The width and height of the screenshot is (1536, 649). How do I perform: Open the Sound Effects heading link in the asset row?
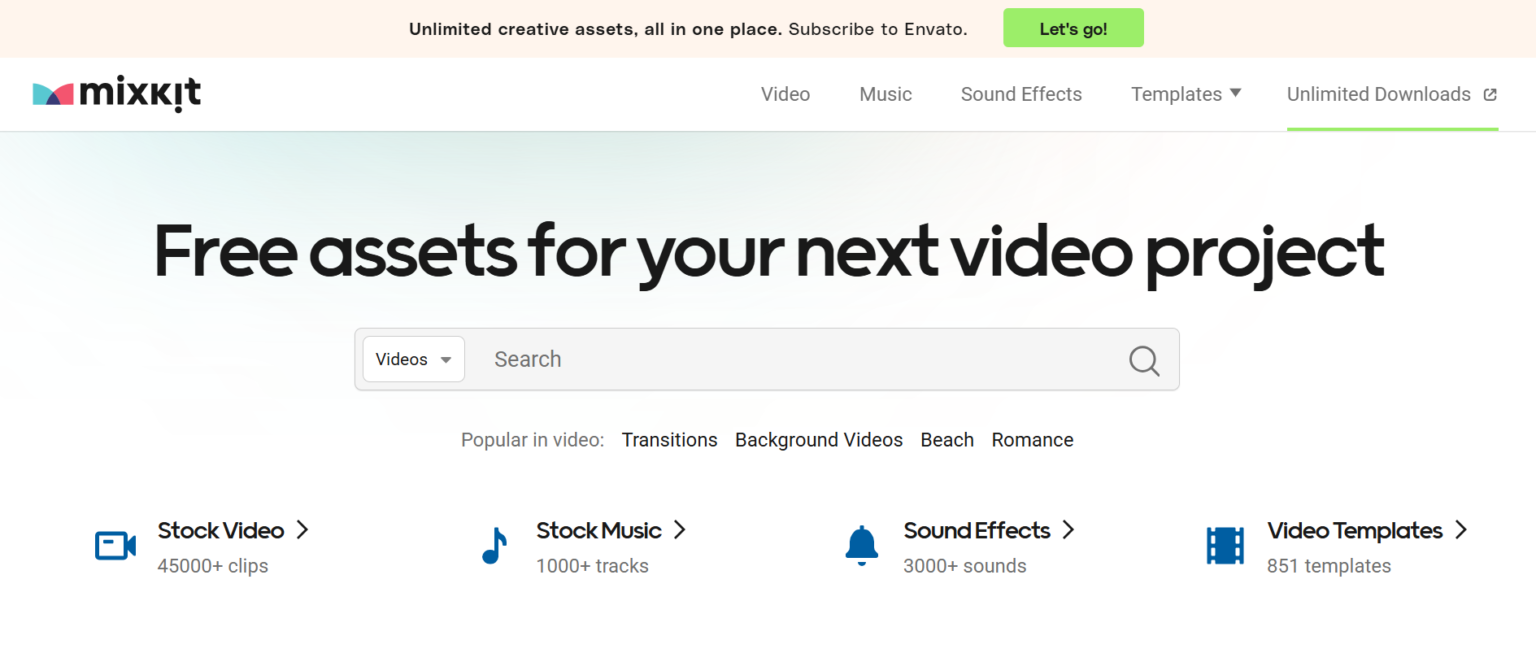pos(977,530)
